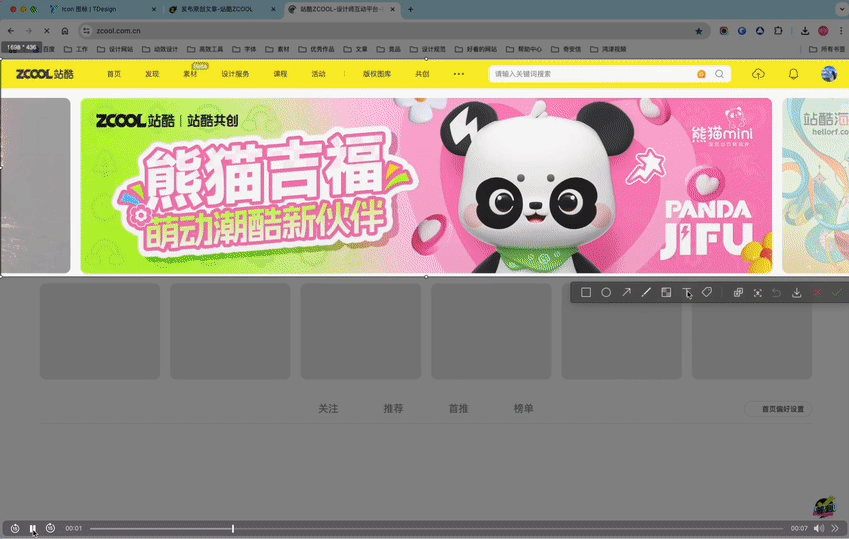
Task: Open a new browser tab with plus
Action: click(410, 9)
